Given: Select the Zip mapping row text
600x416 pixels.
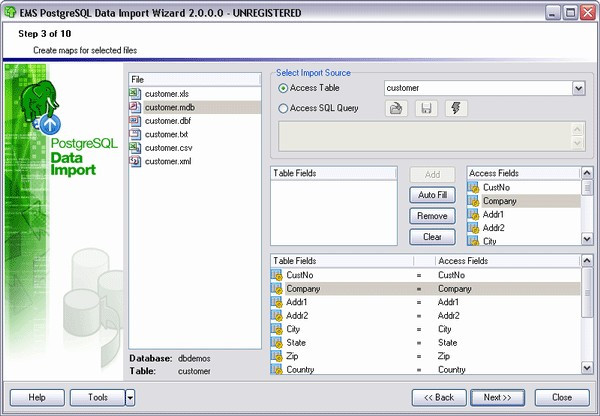Looking at the screenshot, I should [x=292, y=356].
